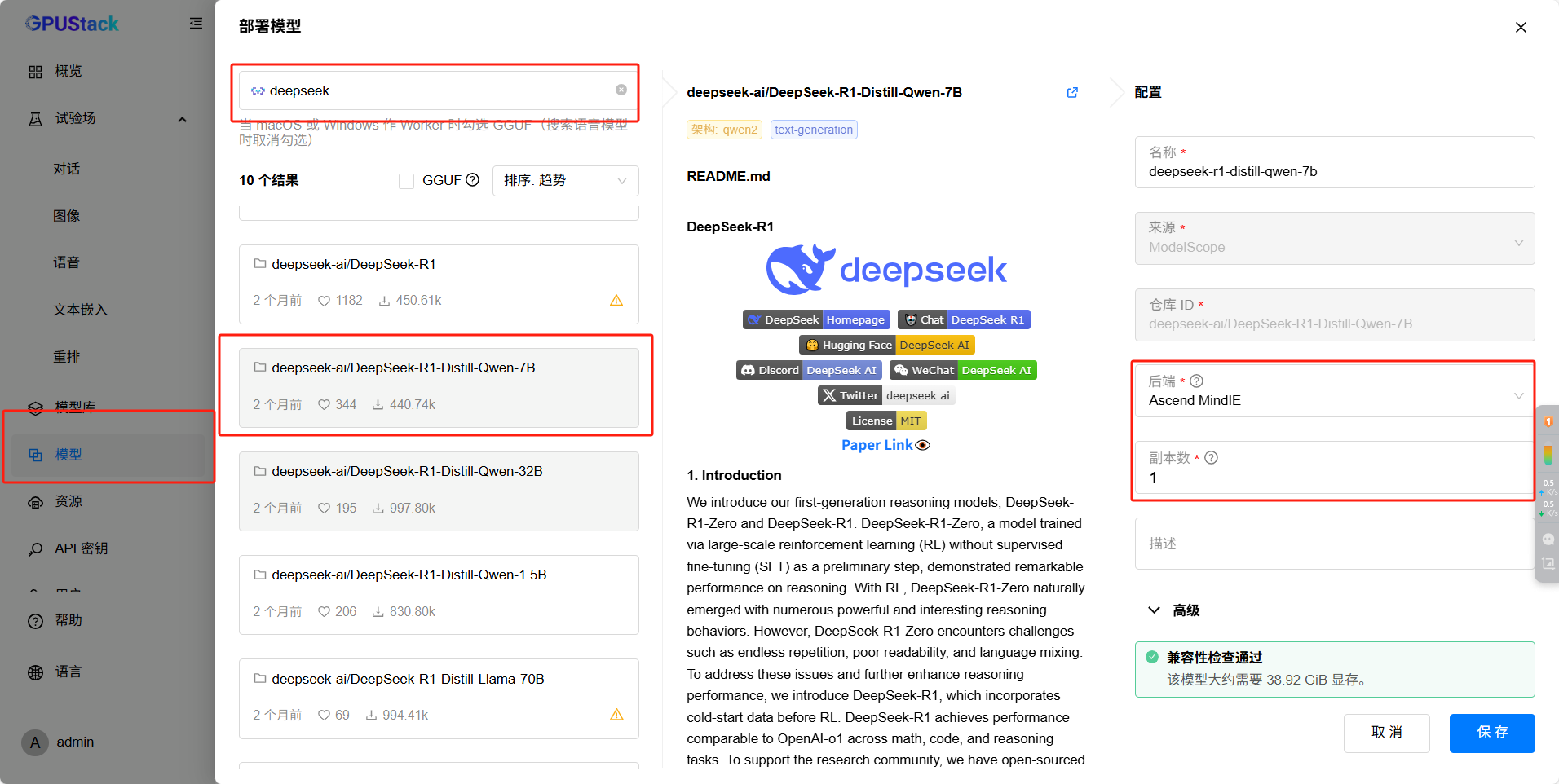Expand the advanced settings section
The image size is (1559, 784).
coord(1173,610)
